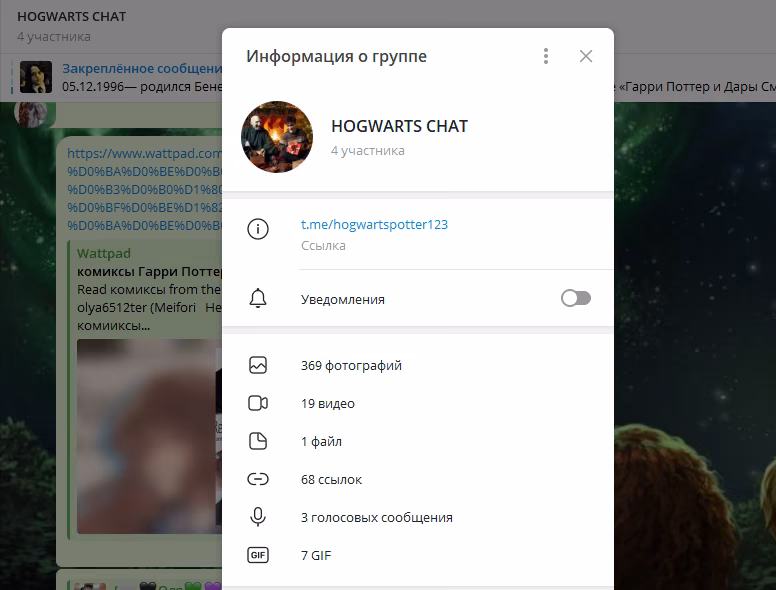Open the wattpad.com link in chat
The width and height of the screenshot is (776, 590).
[145, 189]
